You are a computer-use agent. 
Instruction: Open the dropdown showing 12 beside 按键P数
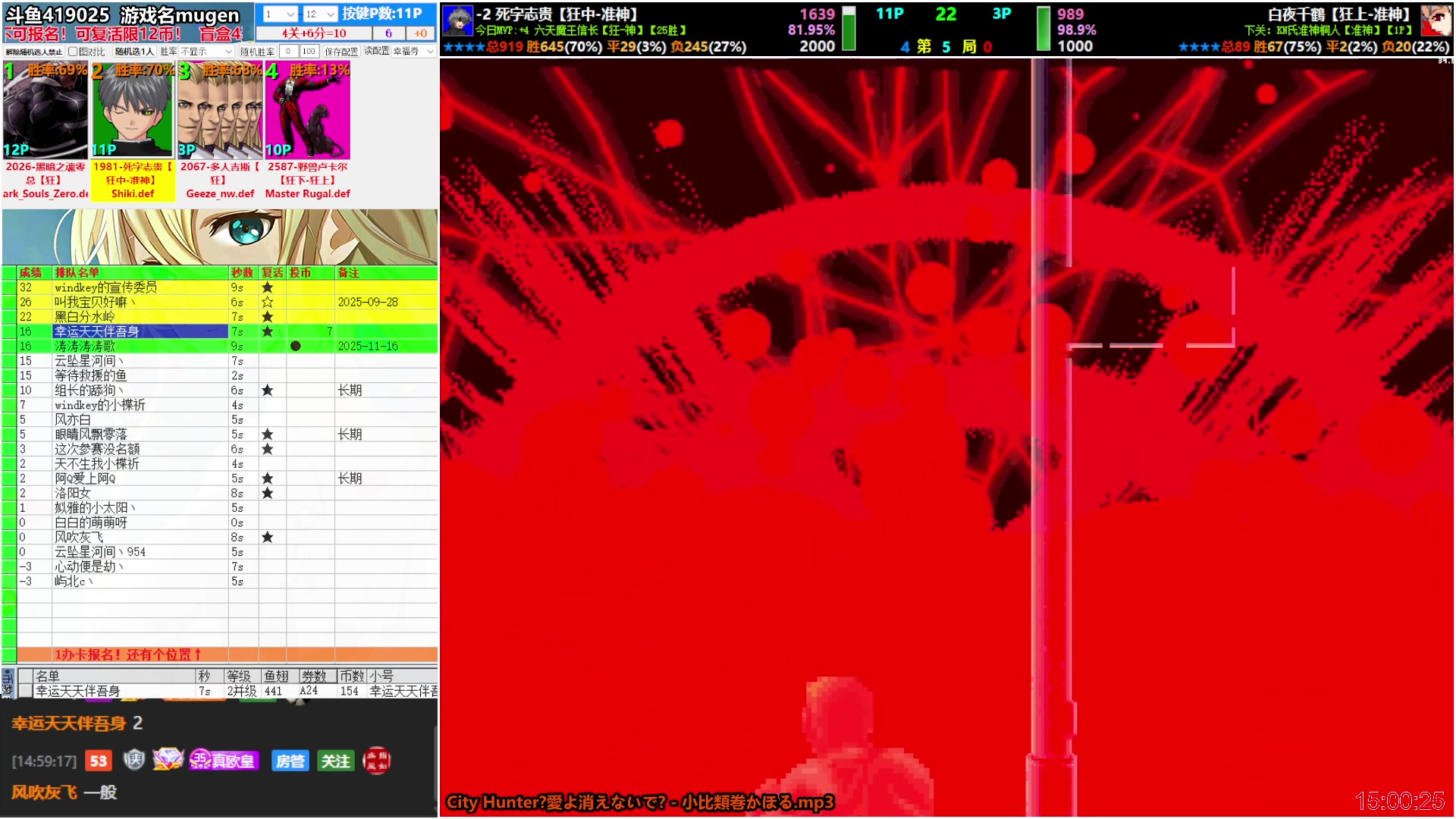click(320, 14)
